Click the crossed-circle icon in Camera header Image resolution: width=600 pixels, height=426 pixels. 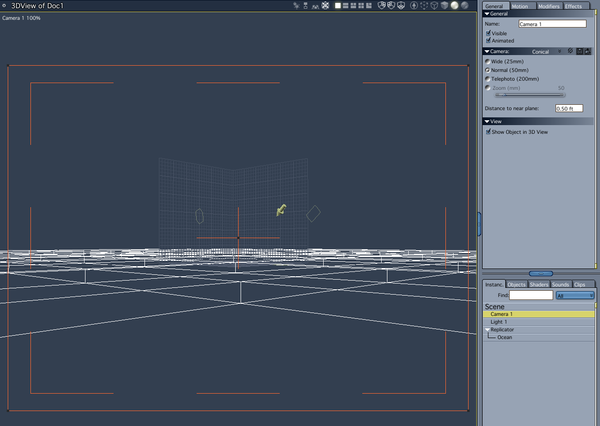[x=570, y=51]
